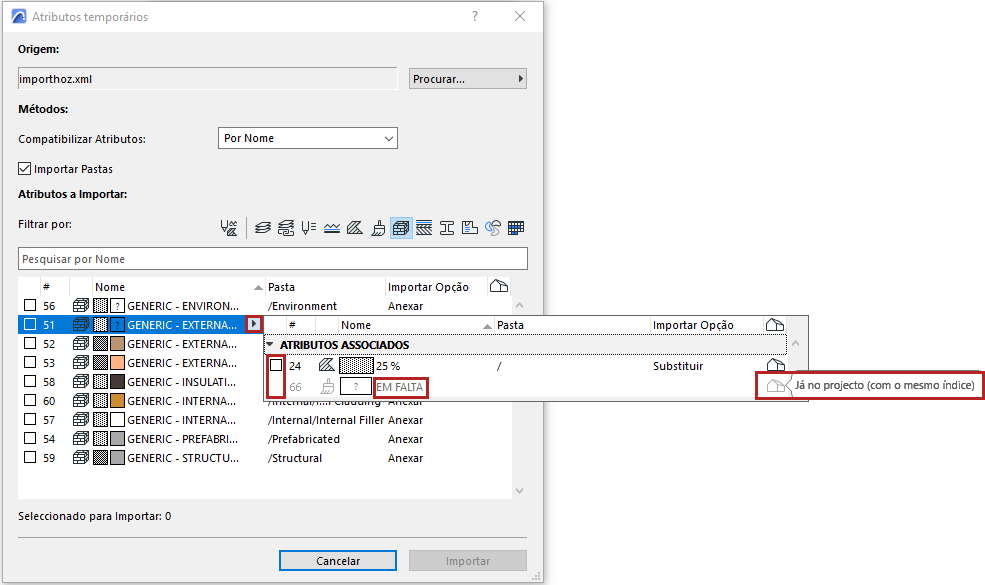Click building material icon on row 52
The width and height of the screenshot is (985, 585).
coord(80,344)
